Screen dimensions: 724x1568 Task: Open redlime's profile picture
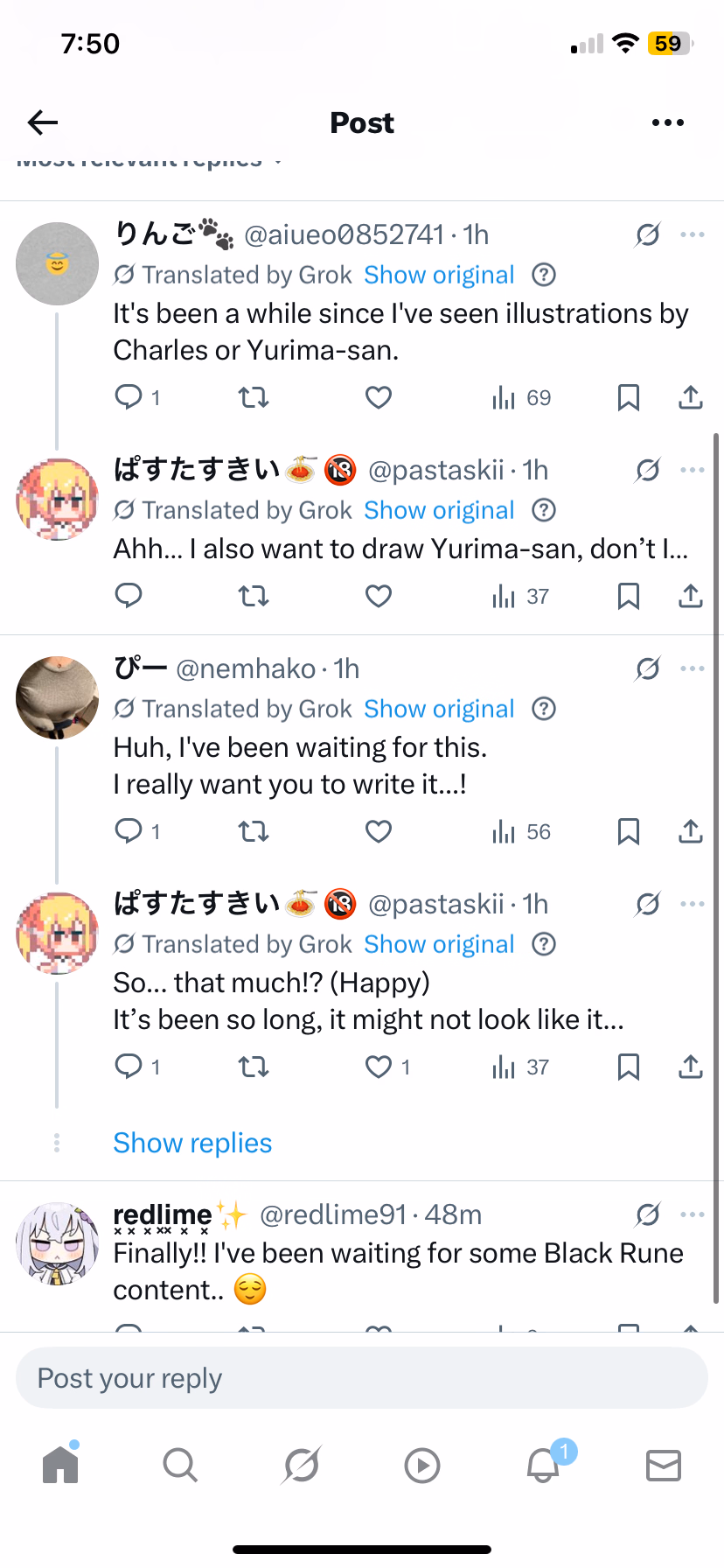click(x=58, y=1242)
